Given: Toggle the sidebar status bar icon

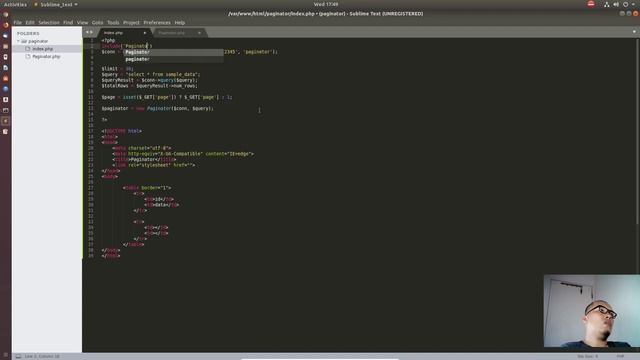Looking at the screenshot, I should (18, 356).
